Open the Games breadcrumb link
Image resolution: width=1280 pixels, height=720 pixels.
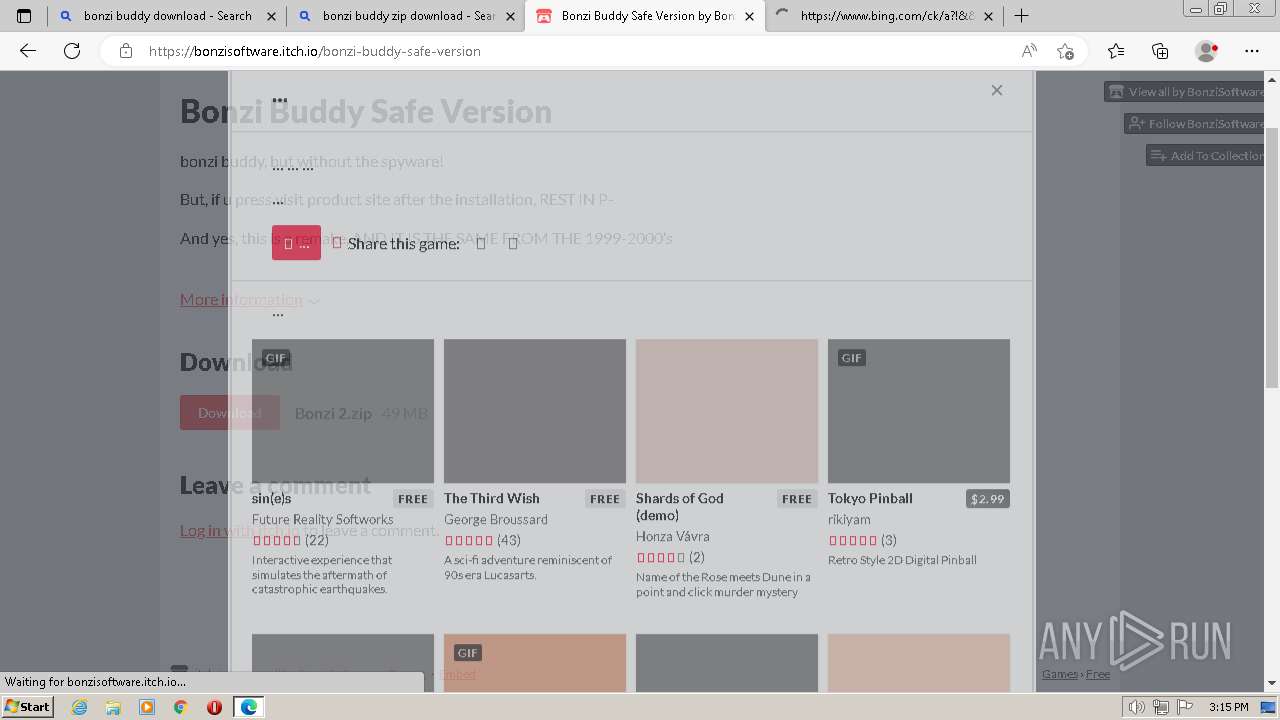pyautogui.click(x=1060, y=674)
